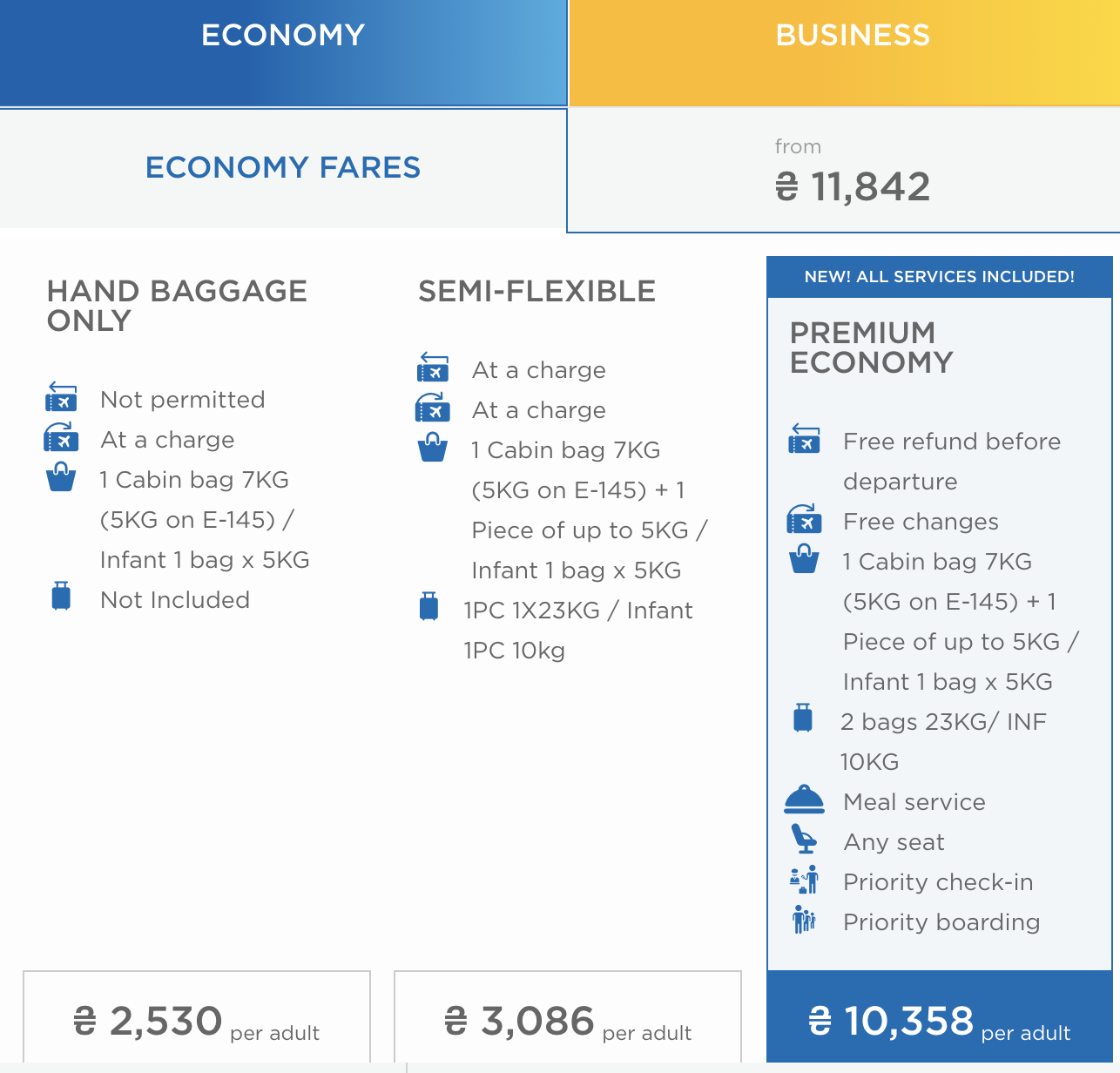The height and width of the screenshot is (1073, 1120).
Task: Click Free changes icon in Premium Economy
Action: click(x=804, y=520)
